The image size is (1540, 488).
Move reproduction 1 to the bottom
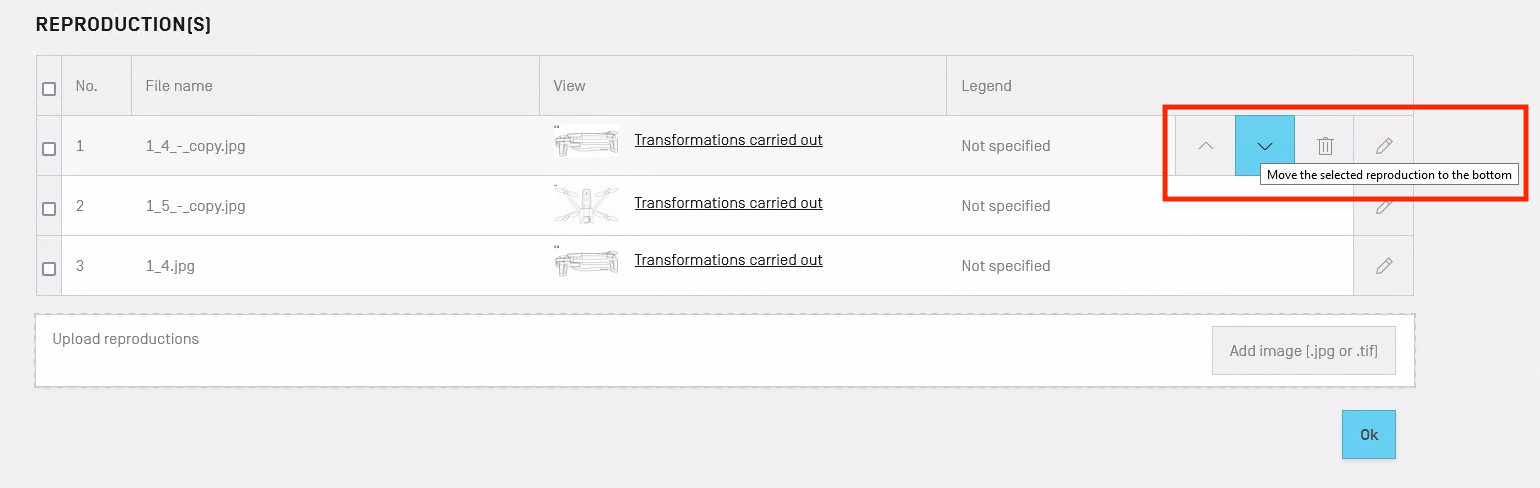click(1264, 146)
